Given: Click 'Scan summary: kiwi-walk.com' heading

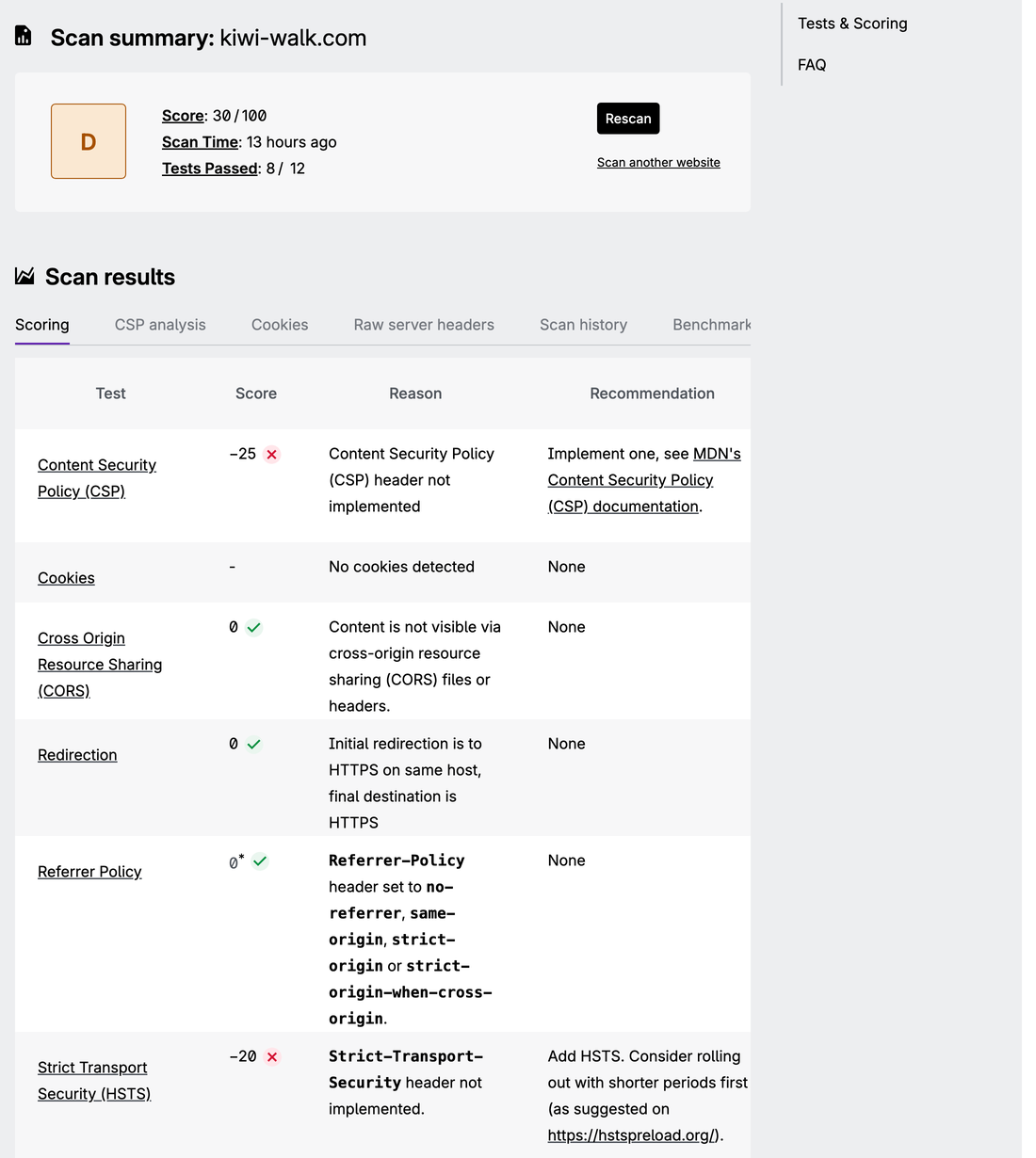Looking at the screenshot, I should [x=208, y=38].
